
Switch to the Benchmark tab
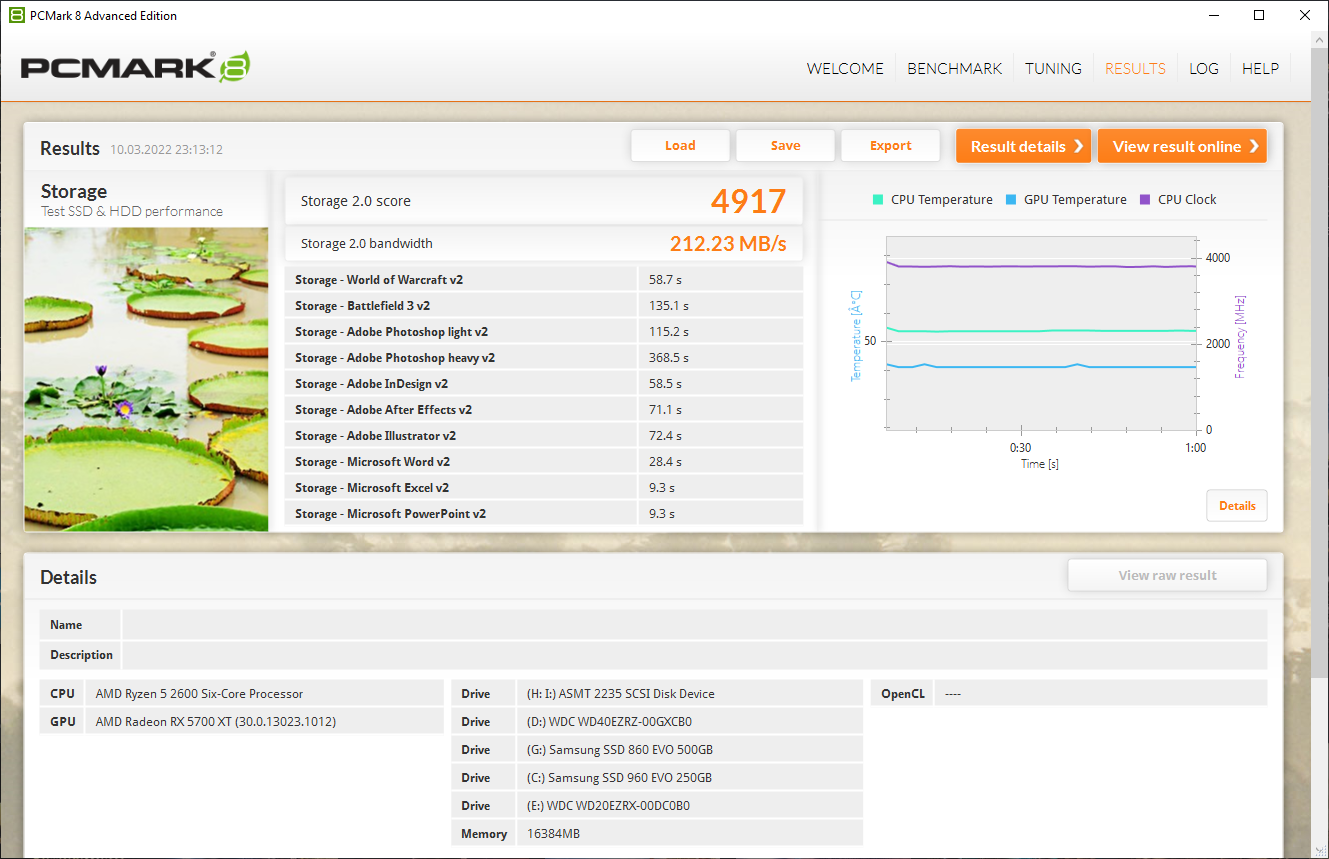954,68
